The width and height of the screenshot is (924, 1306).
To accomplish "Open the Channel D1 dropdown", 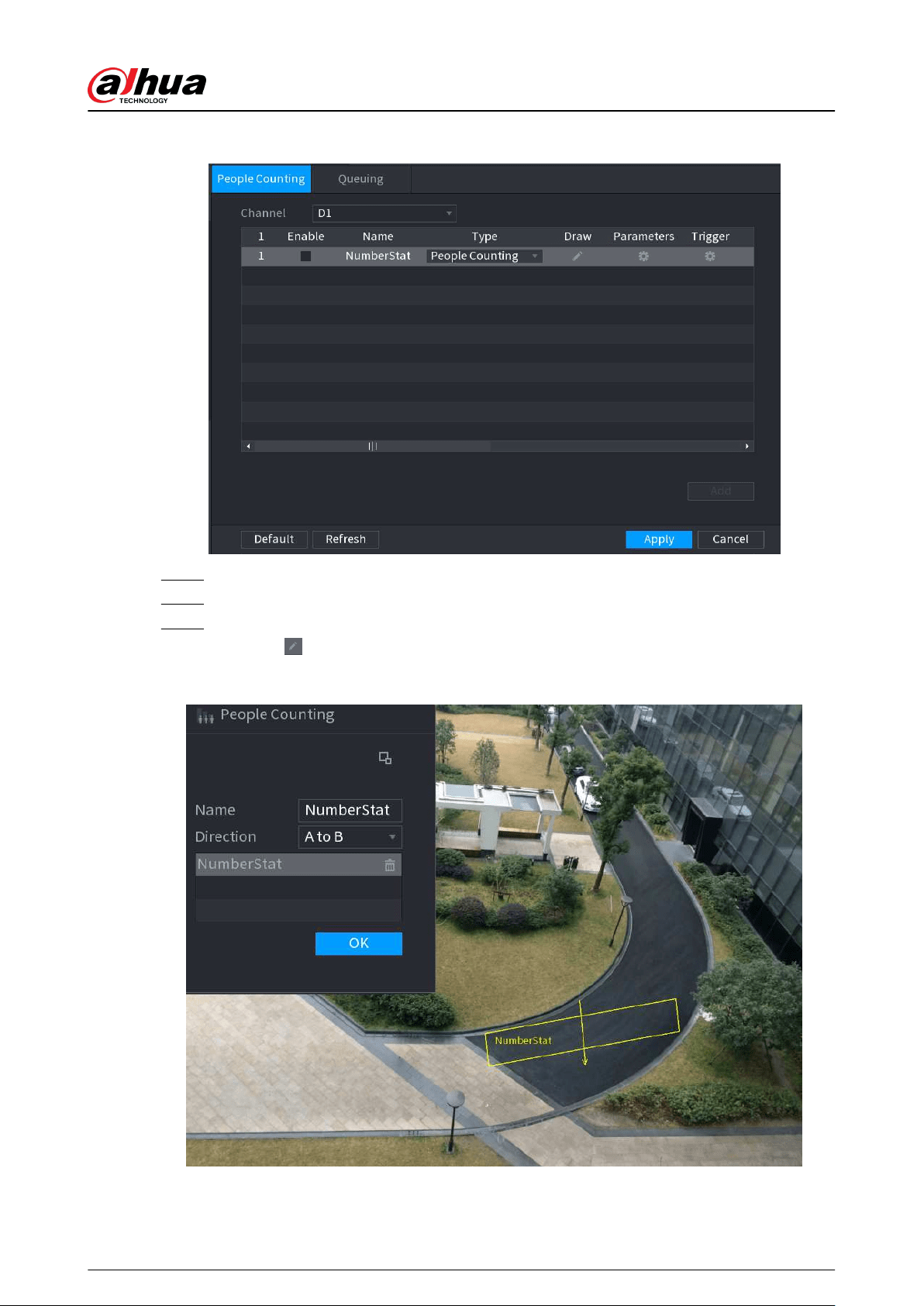I will (x=384, y=213).
